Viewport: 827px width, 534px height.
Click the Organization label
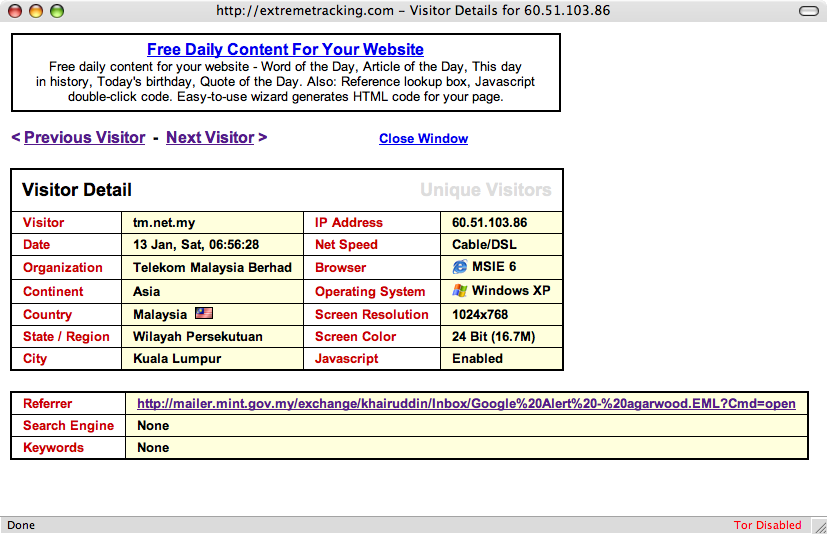63,268
